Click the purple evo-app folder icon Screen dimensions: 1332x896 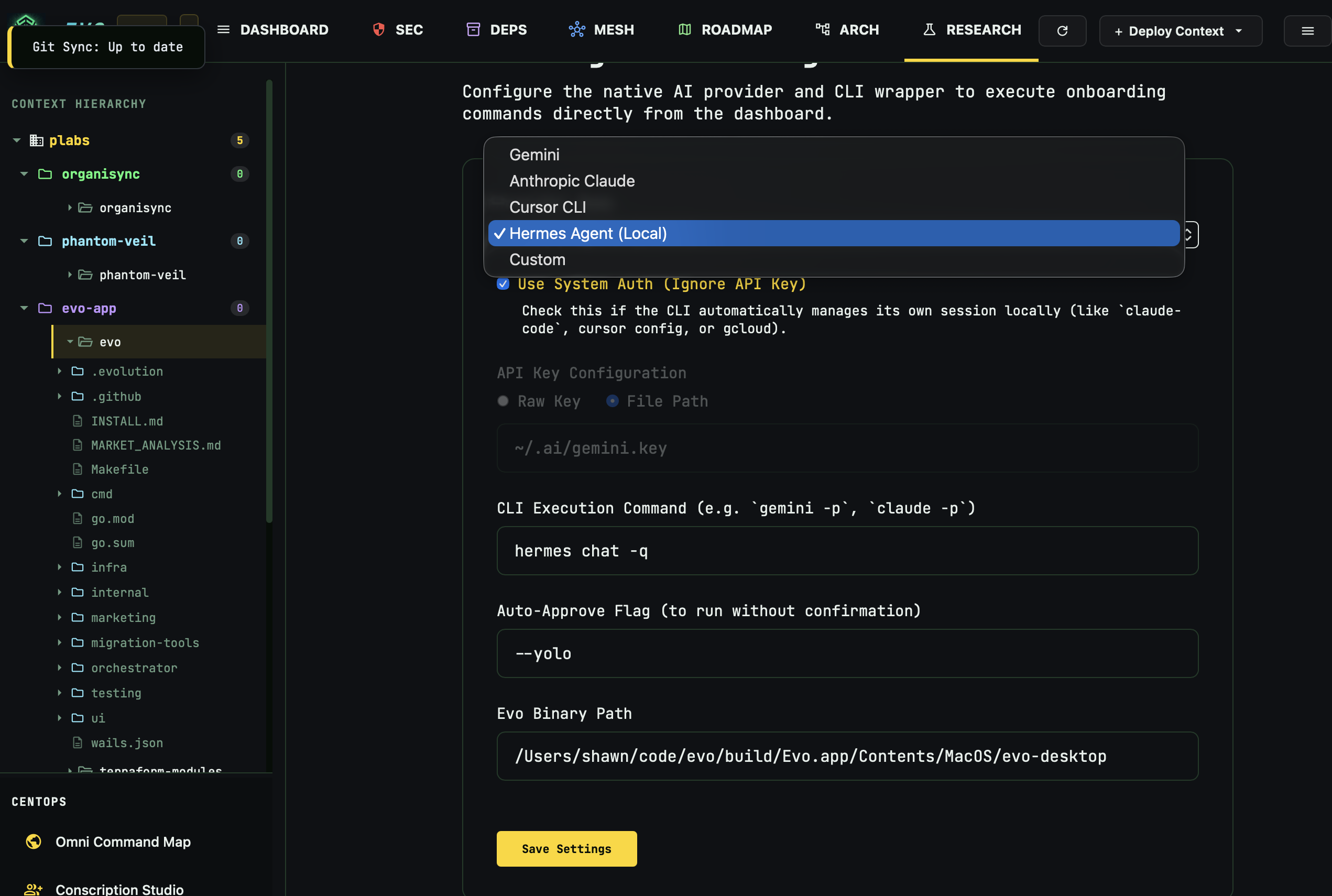45,308
